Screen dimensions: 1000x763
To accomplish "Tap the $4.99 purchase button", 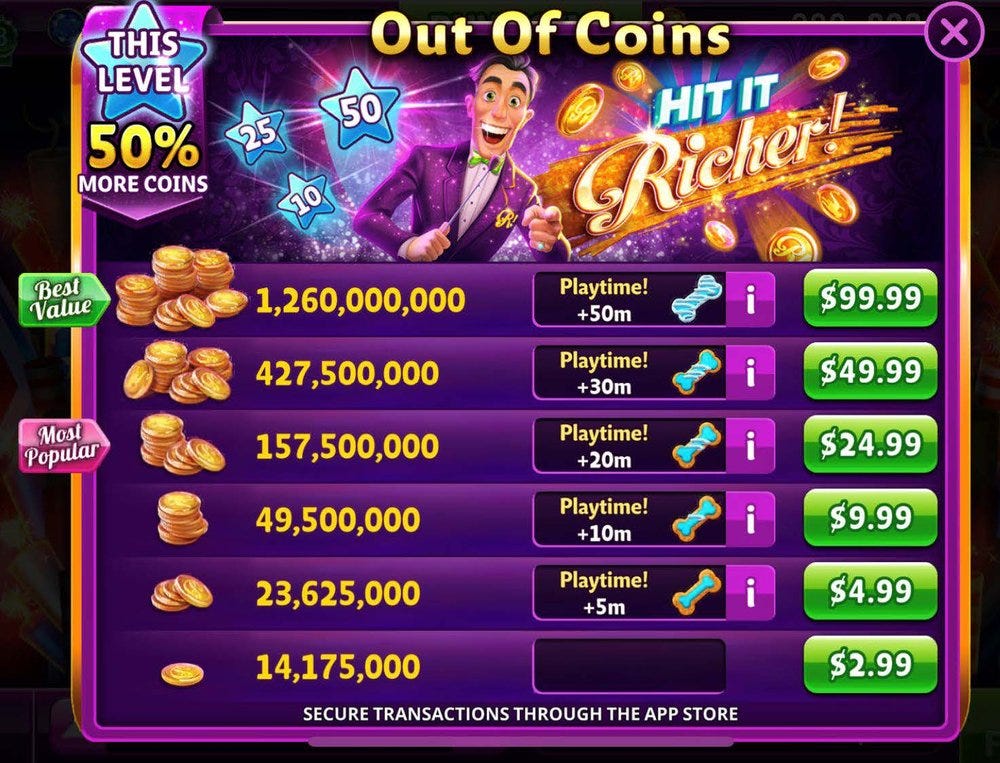I will (x=870, y=591).
